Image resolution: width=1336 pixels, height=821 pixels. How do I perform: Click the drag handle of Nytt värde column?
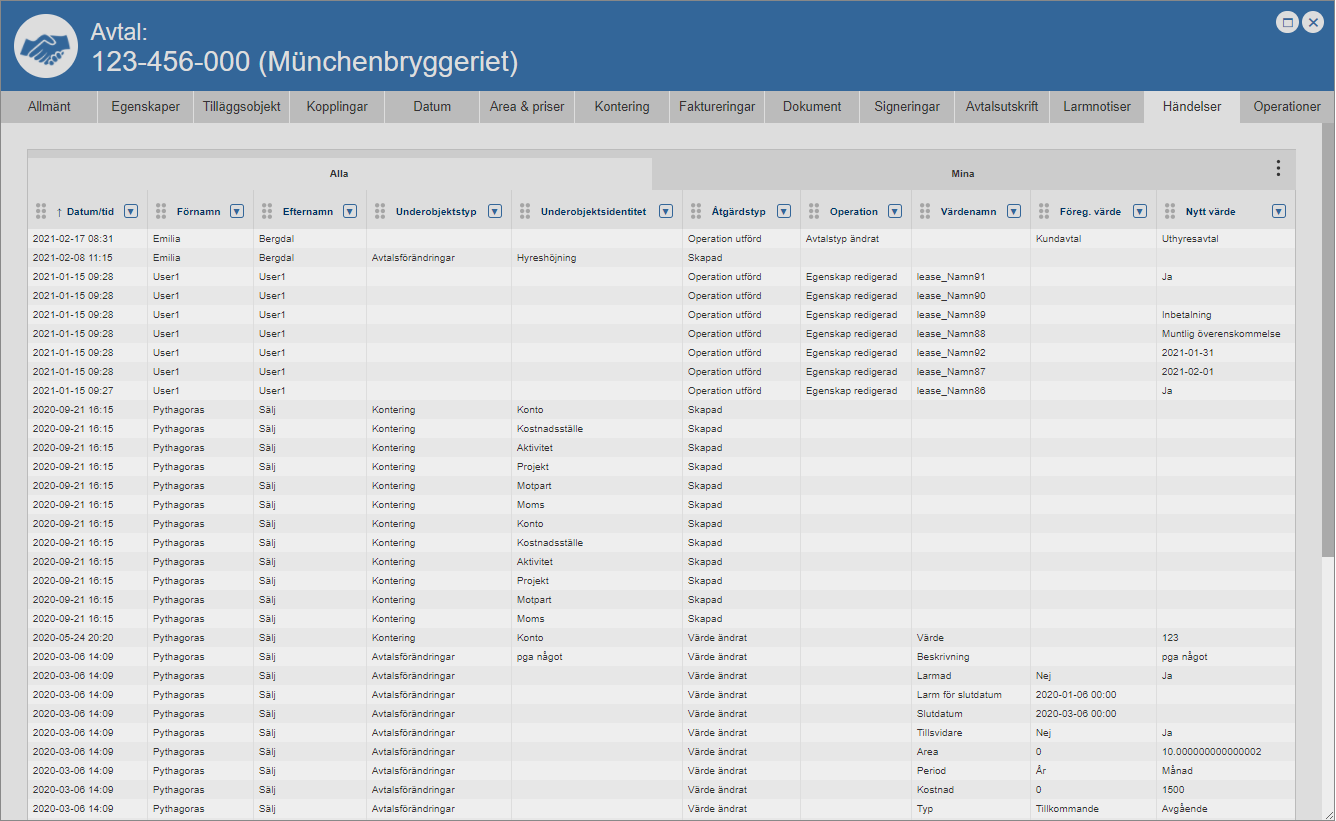click(x=1169, y=211)
